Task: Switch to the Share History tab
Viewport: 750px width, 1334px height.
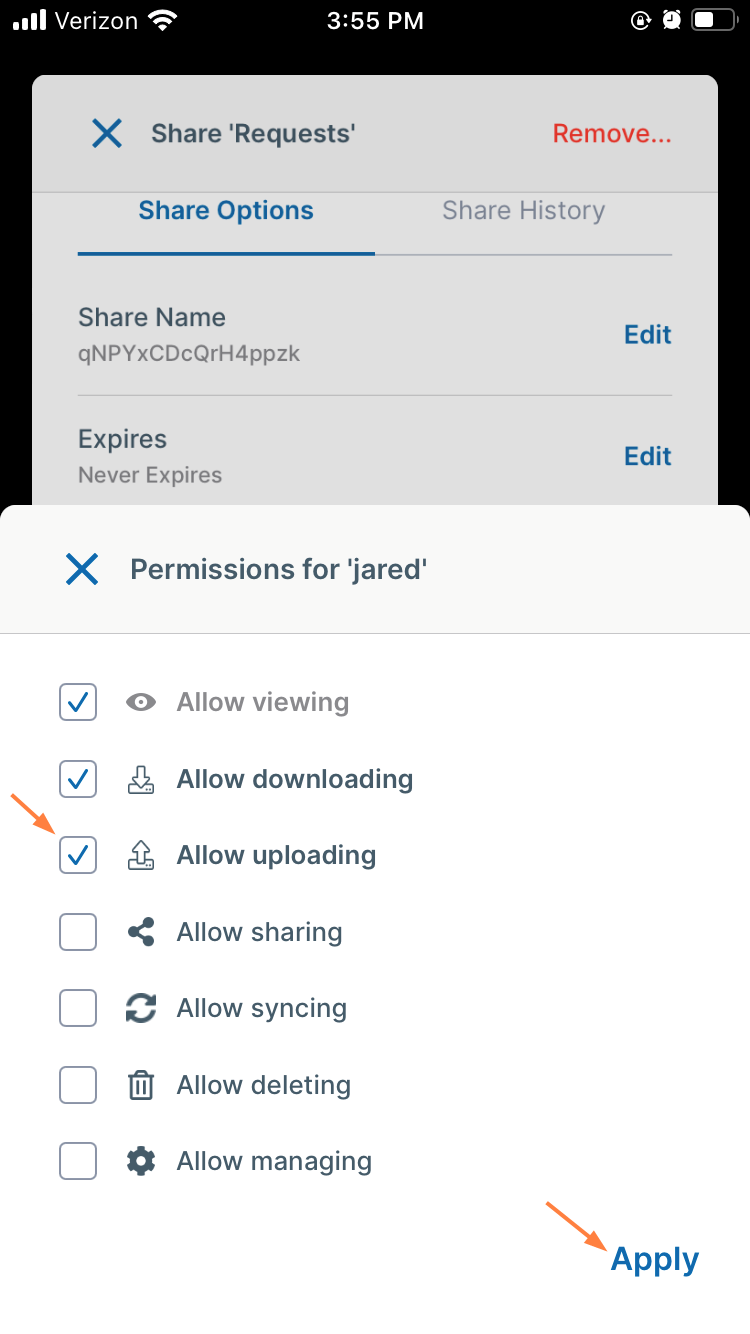Action: (523, 211)
